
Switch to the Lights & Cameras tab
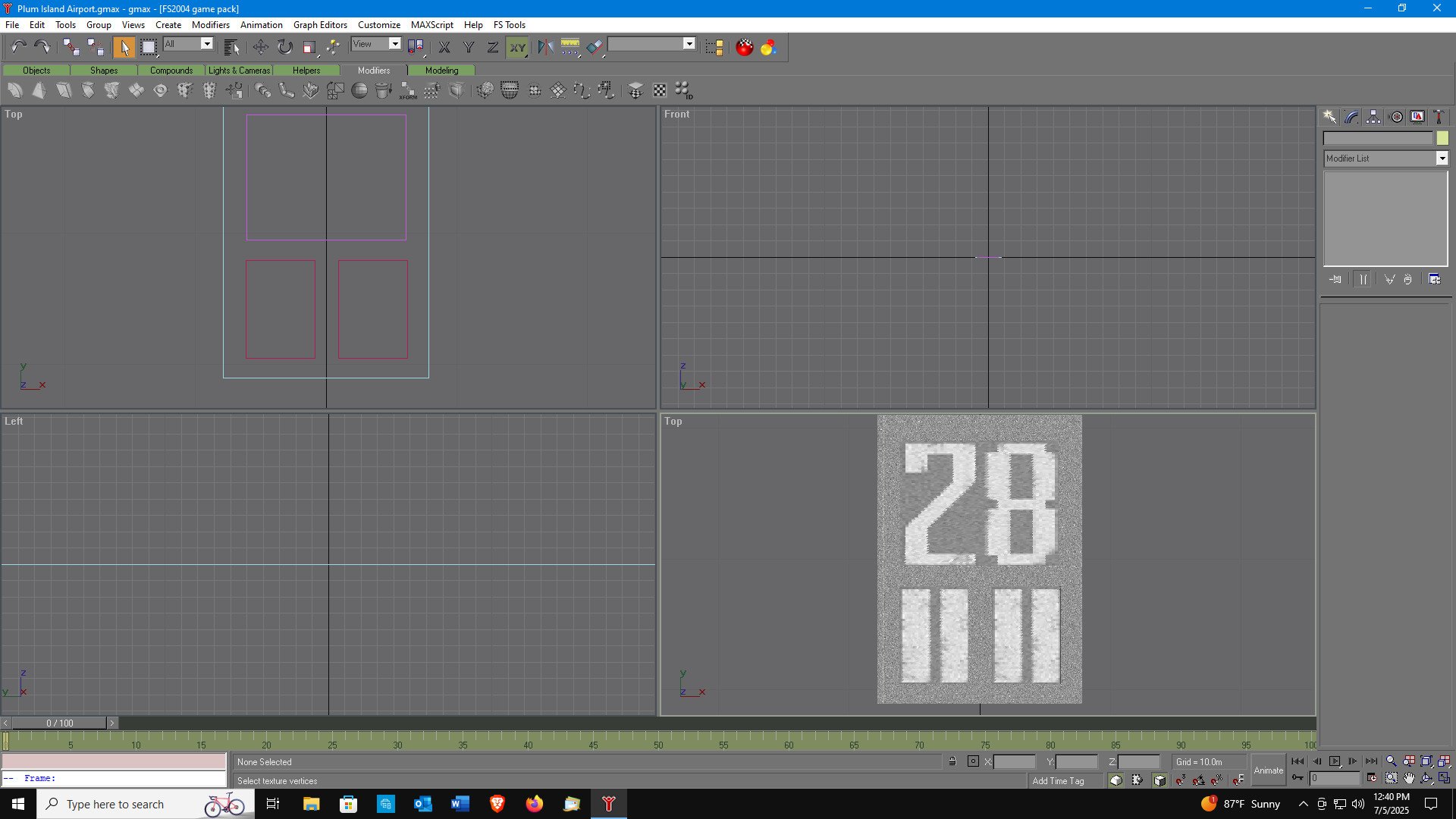pyautogui.click(x=239, y=70)
